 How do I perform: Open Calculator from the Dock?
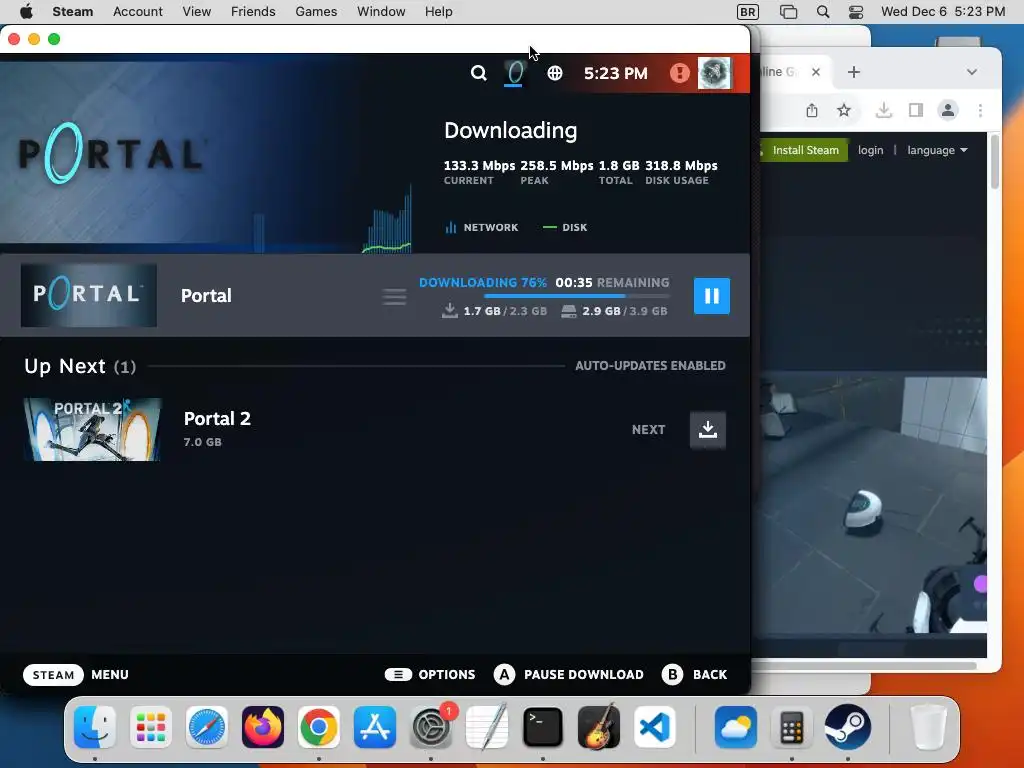[792, 727]
